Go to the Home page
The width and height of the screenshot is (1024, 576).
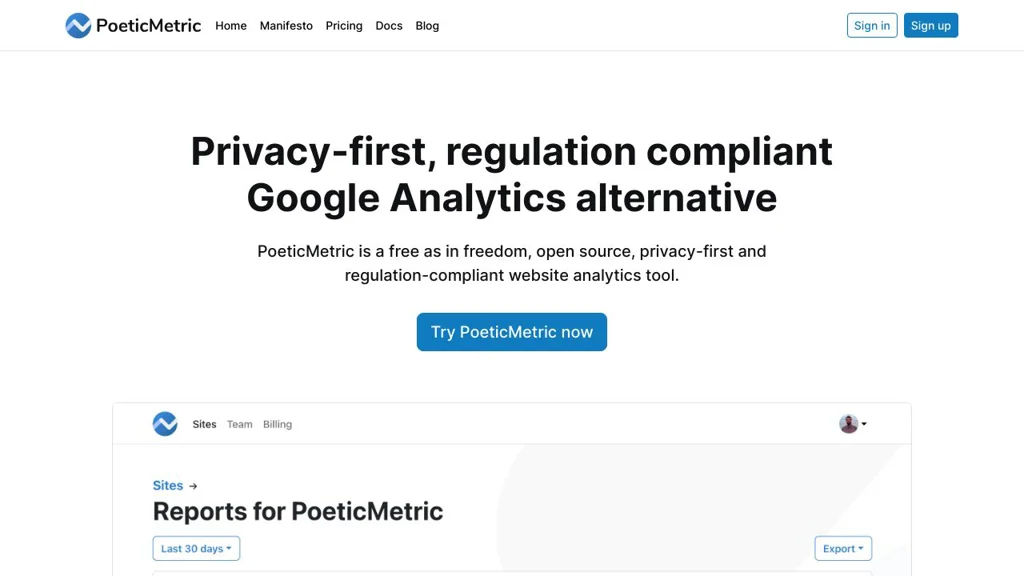click(231, 26)
